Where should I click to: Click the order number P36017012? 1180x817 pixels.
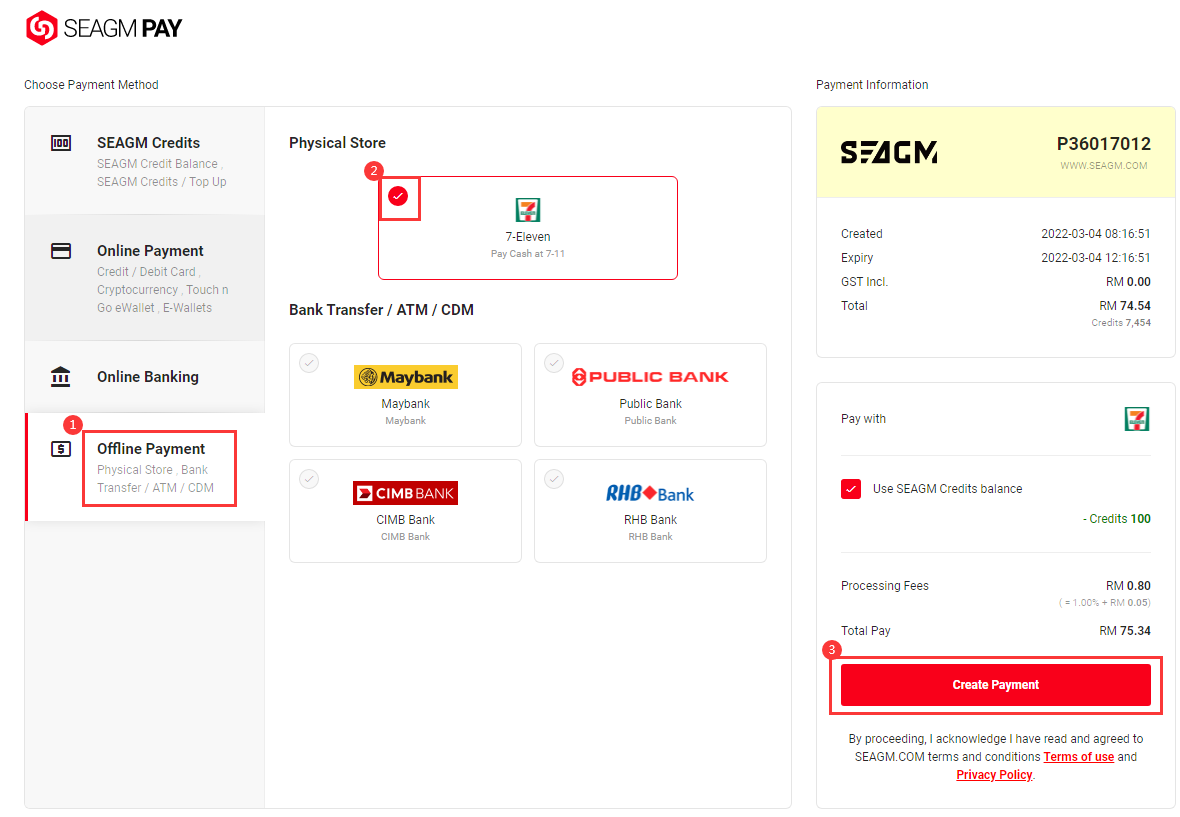point(1104,144)
